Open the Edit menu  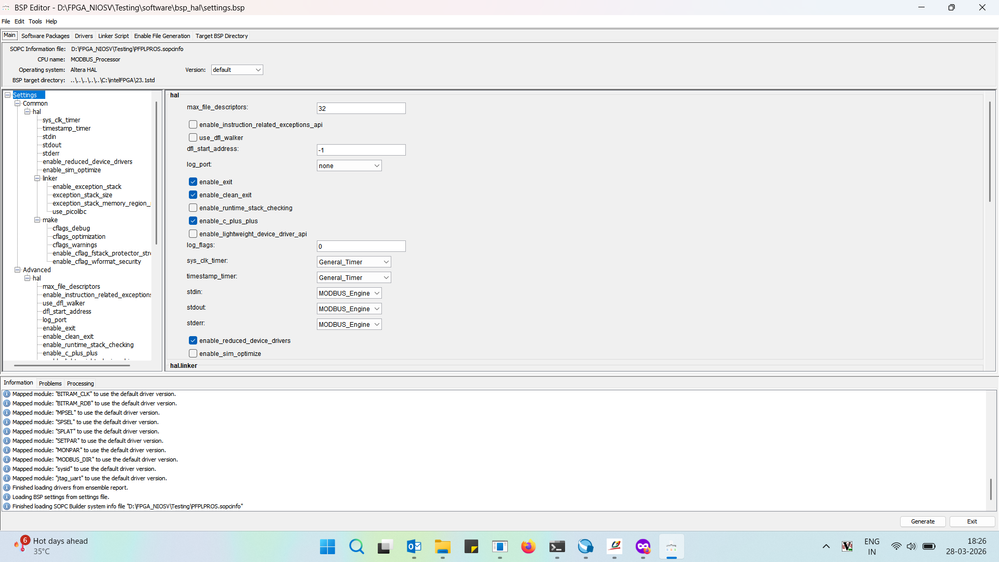(20, 21)
